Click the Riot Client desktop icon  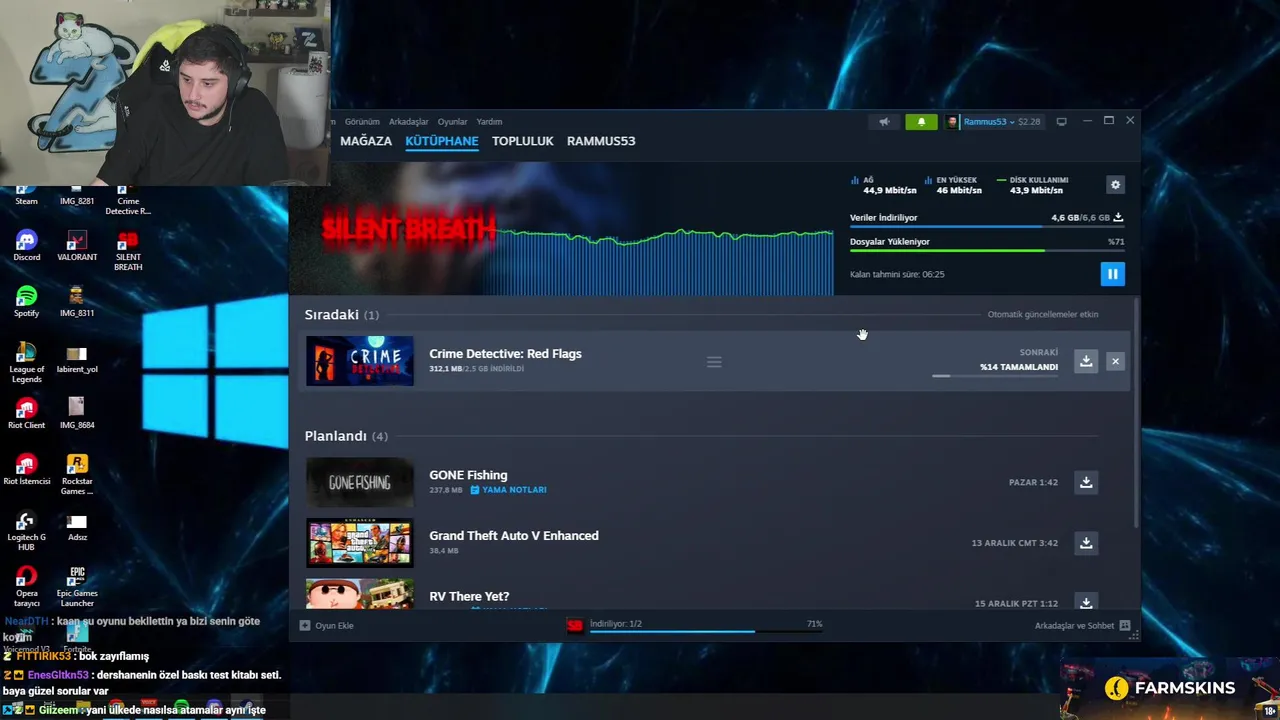click(27, 414)
